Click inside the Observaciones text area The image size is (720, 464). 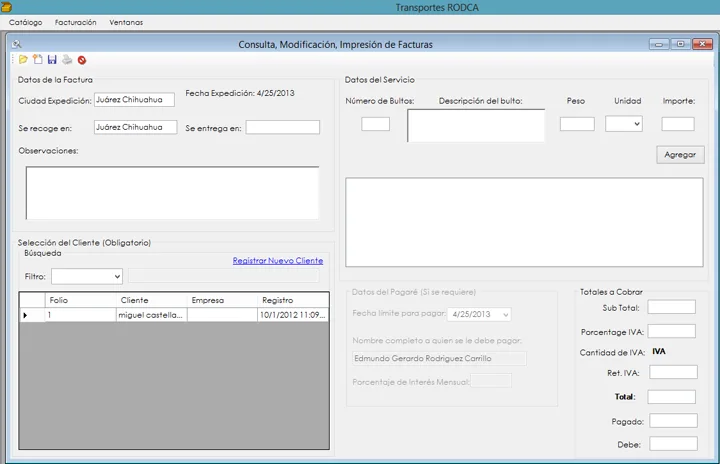tap(172, 193)
